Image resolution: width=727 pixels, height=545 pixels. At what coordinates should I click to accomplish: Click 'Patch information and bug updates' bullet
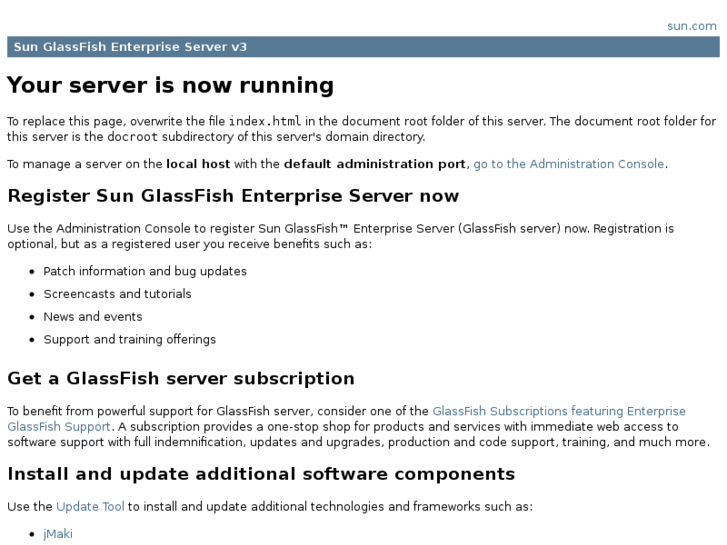click(x=145, y=271)
